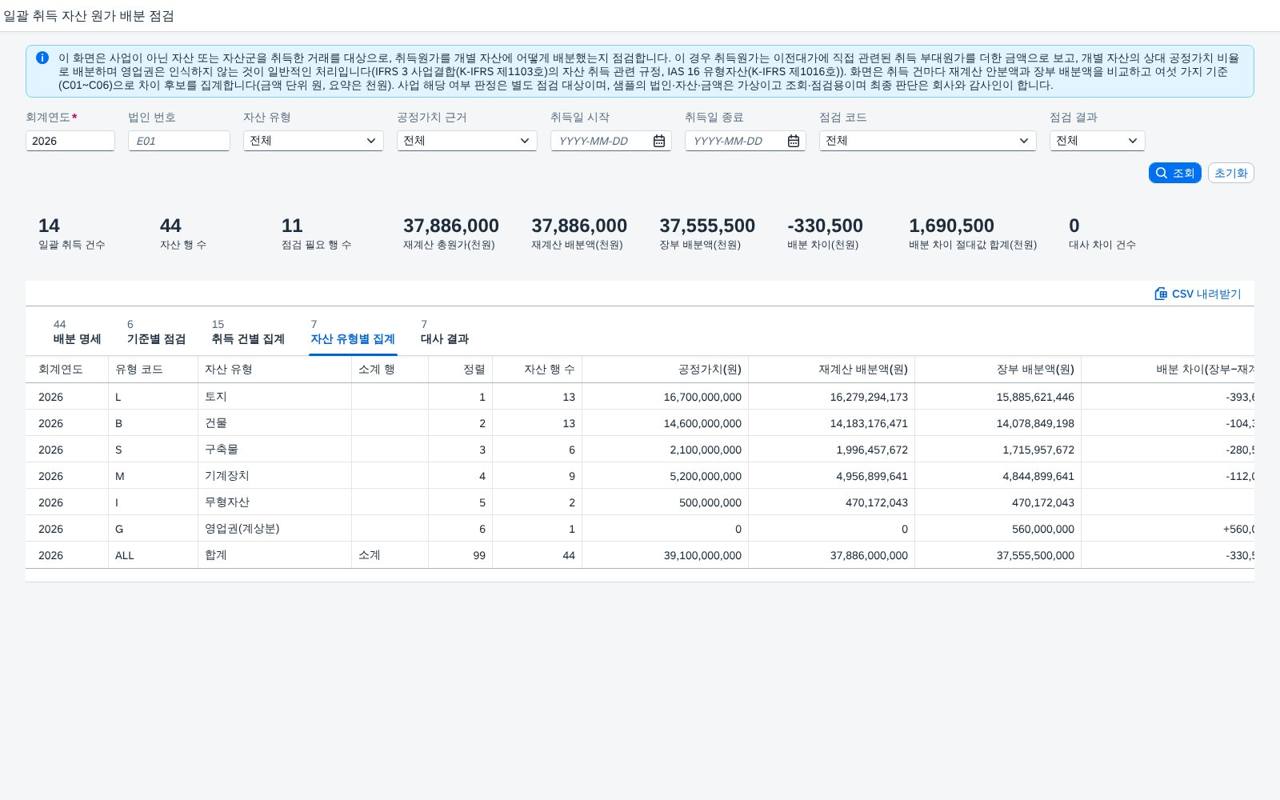
Task: Click the 초기화 reset button
Action: (1231, 173)
